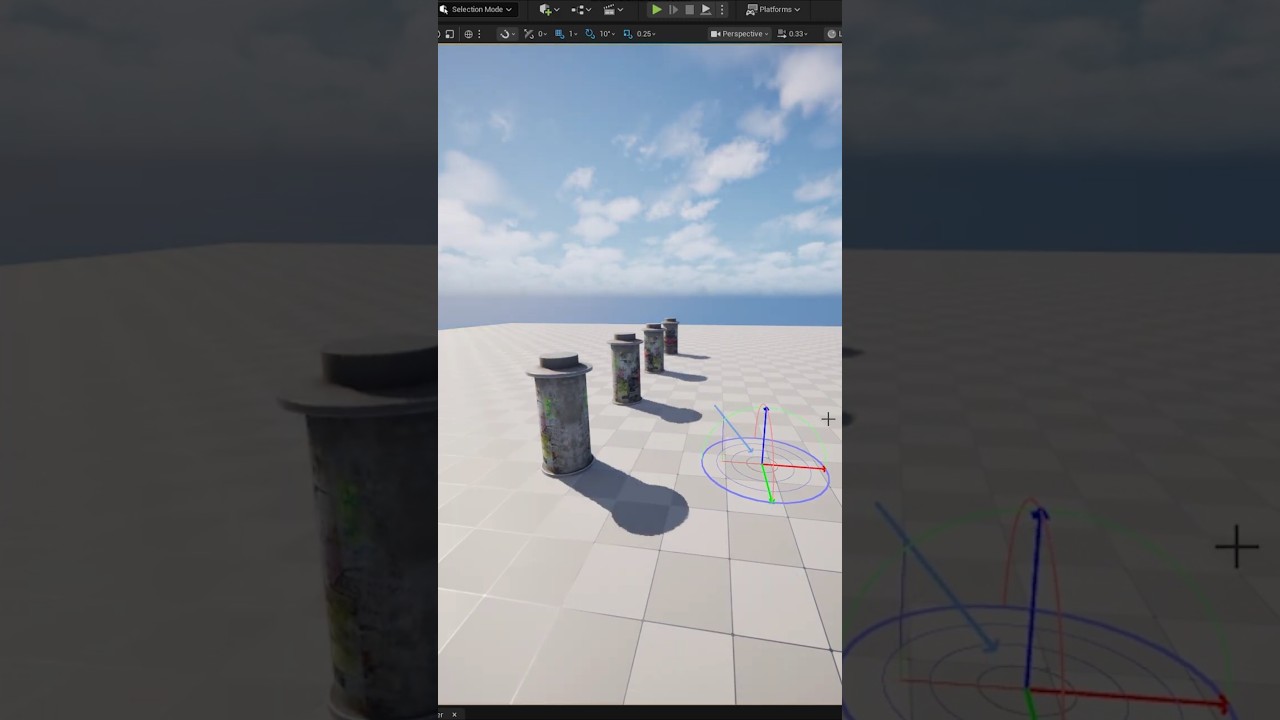
Task: Select the farthest barrel in viewport
Action: [x=670, y=336]
